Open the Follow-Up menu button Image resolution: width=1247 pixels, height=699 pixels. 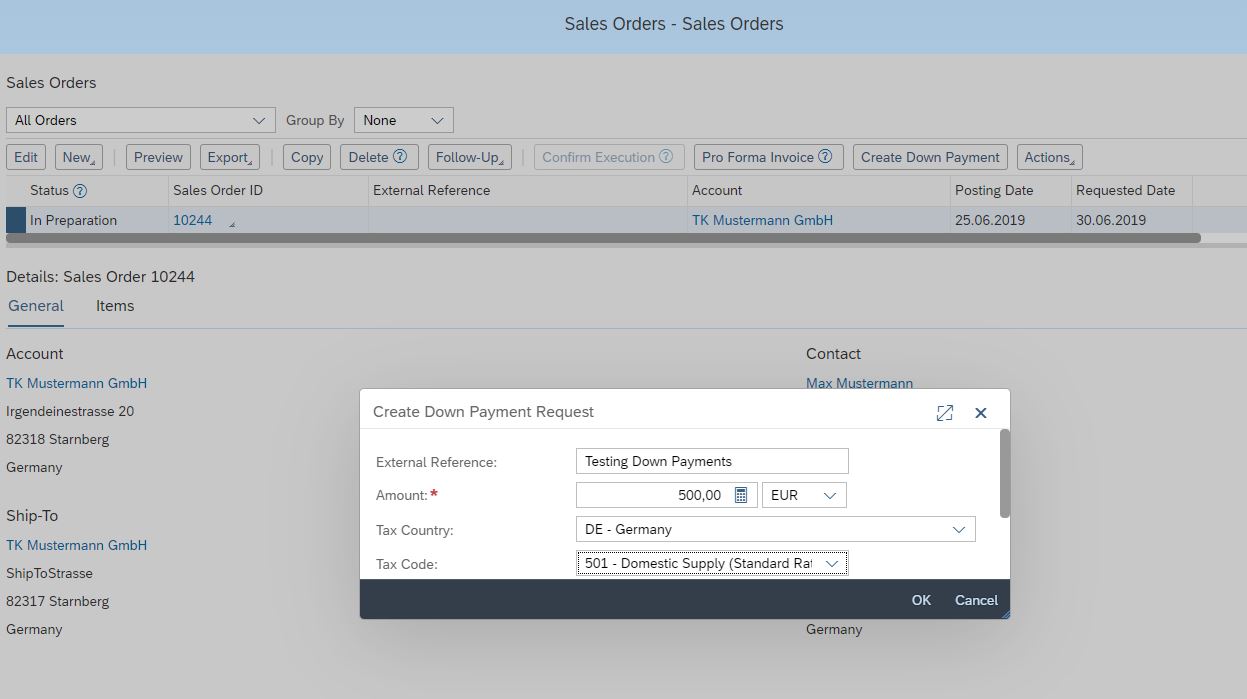click(470, 157)
